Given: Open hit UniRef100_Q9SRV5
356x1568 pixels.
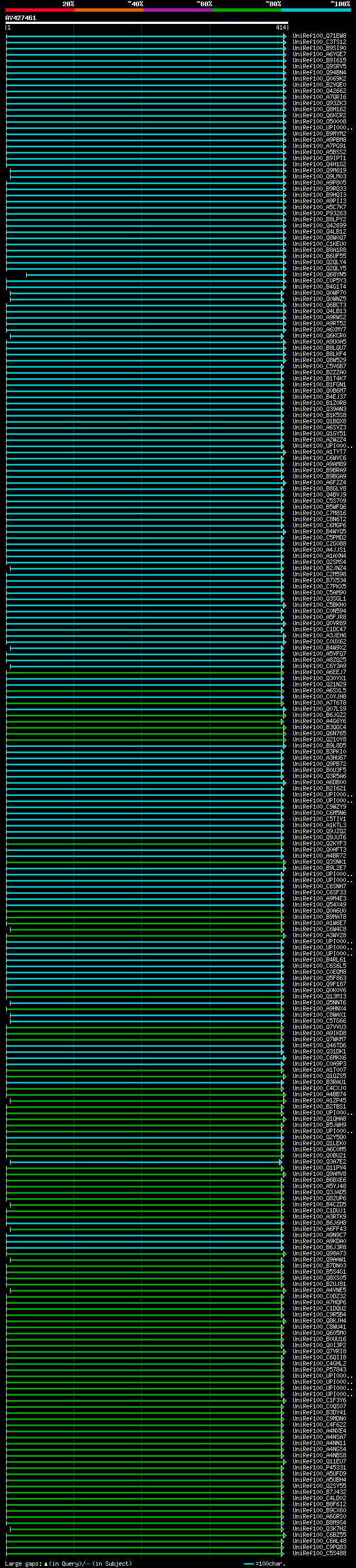Looking at the screenshot, I should tap(319, 66).
